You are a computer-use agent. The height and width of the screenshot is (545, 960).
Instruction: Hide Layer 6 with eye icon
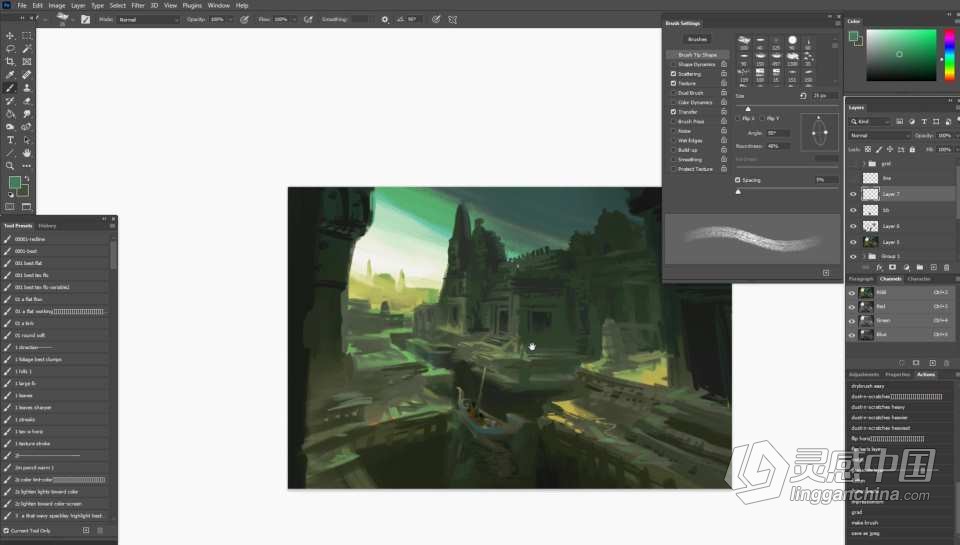coord(853,226)
